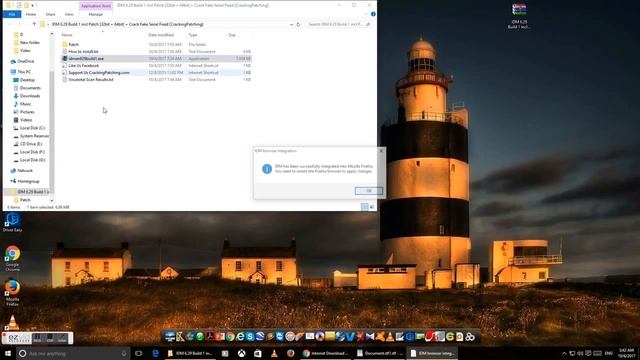Screen dimensions: 640x360
Task: Open Videos in the navigation pane
Action: point(26,120)
